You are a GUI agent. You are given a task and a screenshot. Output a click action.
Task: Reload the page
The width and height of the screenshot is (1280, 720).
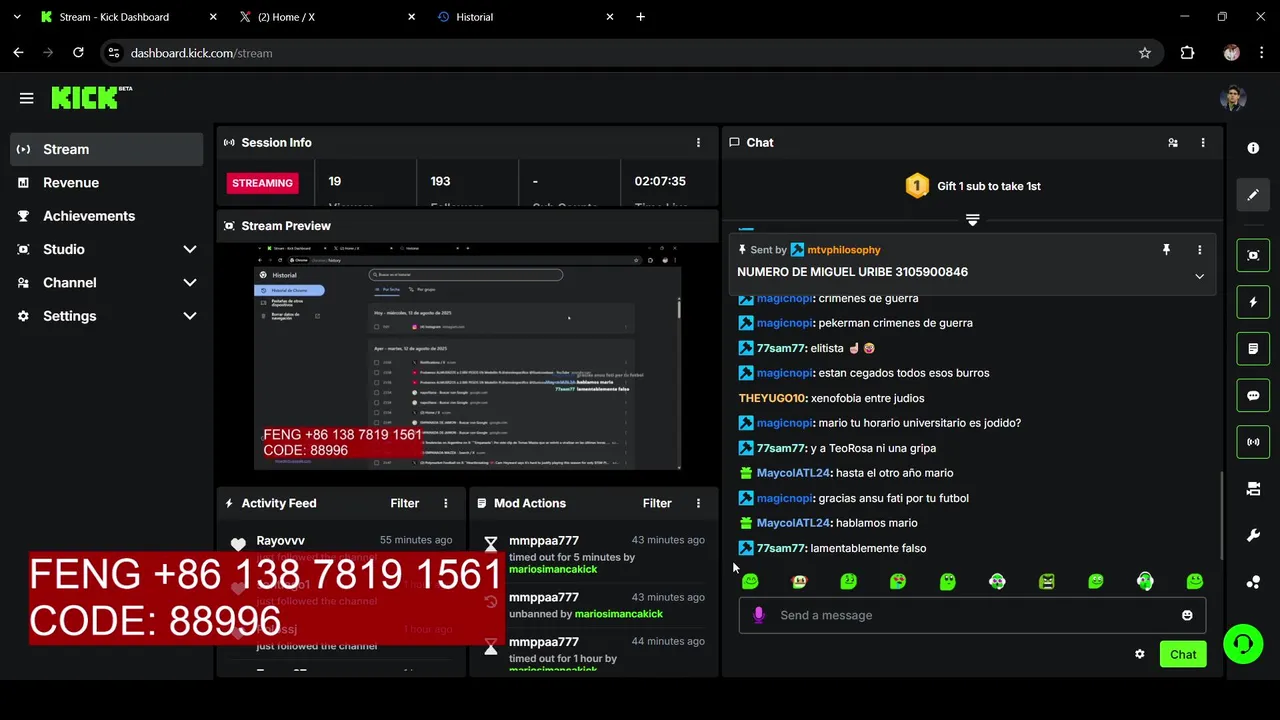[x=78, y=53]
